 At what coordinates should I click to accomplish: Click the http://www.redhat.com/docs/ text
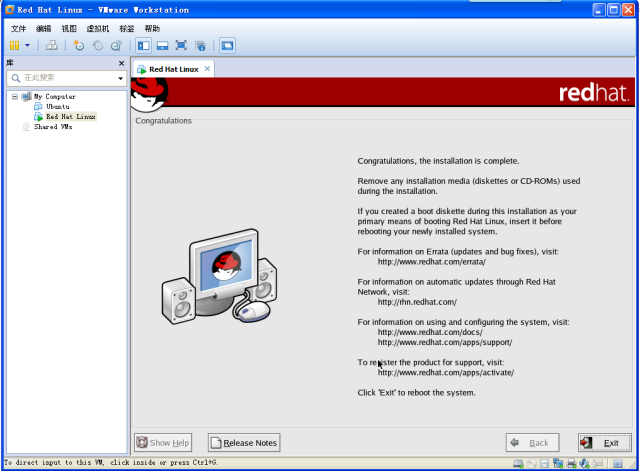pos(430,333)
